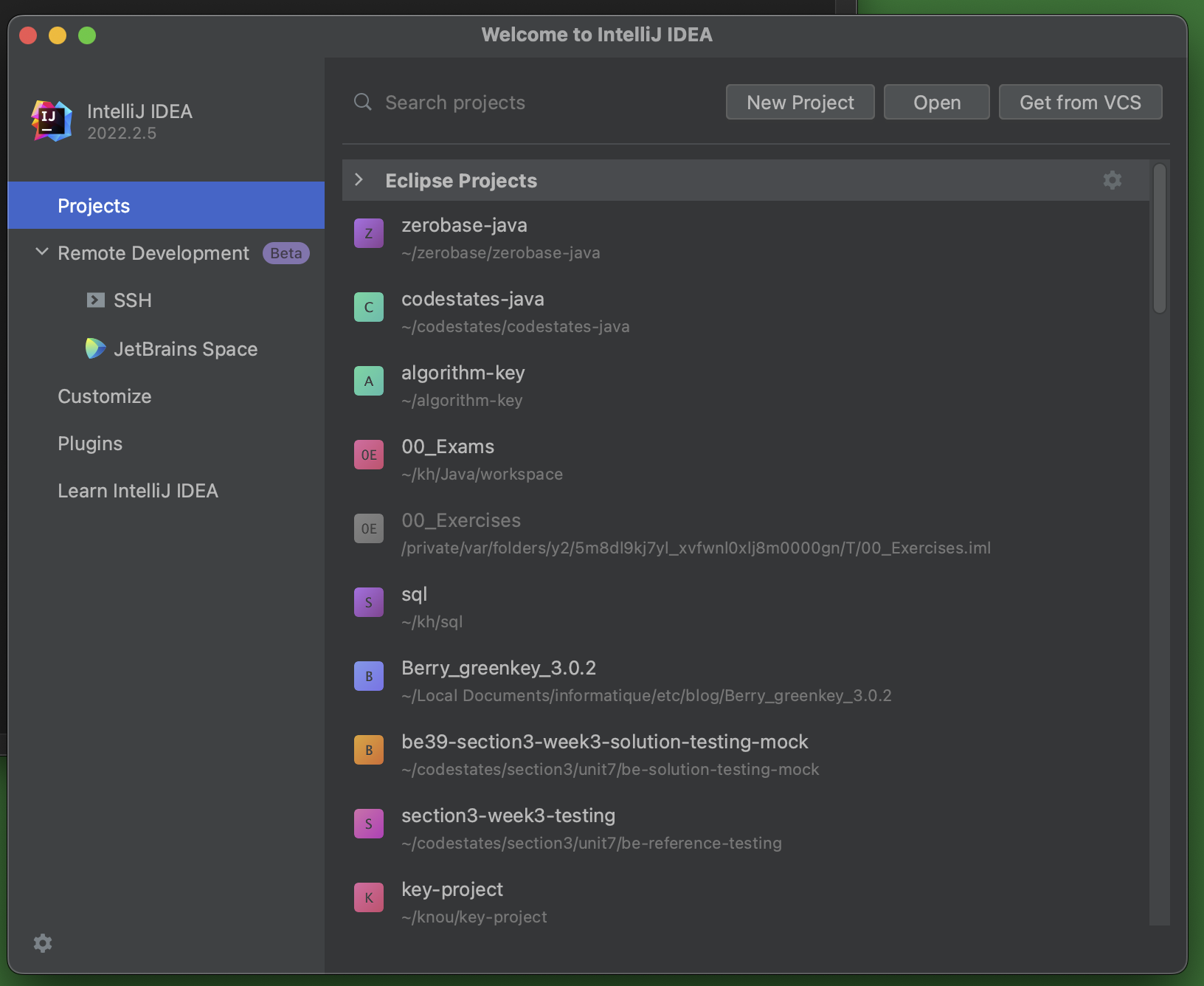The width and height of the screenshot is (1204, 986).
Task: Expand the Eclipse Projects group
Action: tap(359, 180)
